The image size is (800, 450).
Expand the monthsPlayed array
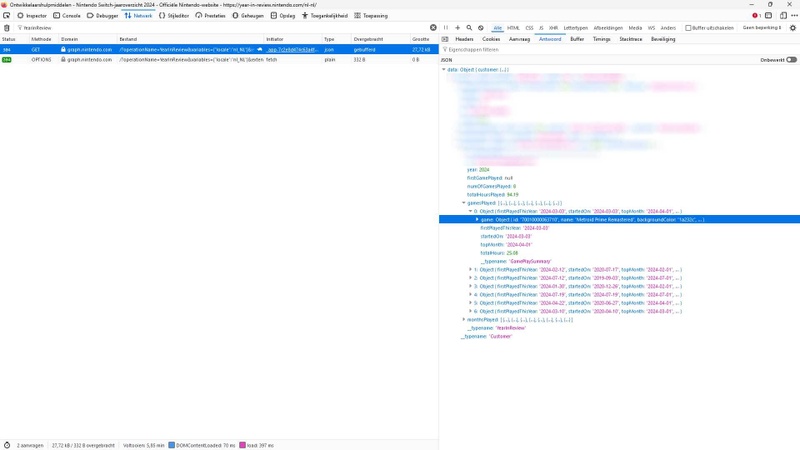(x=464, y=319)
